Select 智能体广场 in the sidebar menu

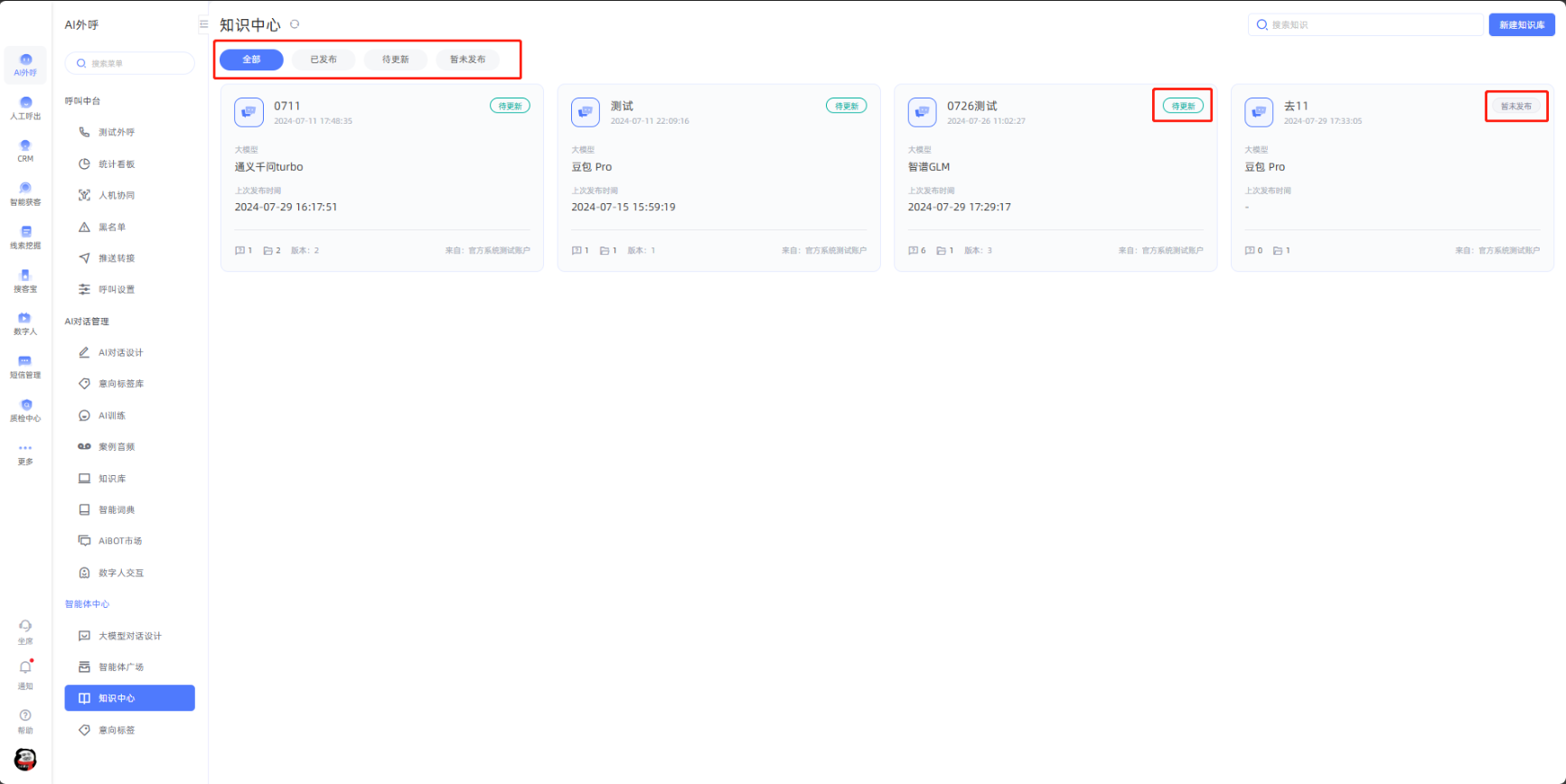(x=121, y=667)
